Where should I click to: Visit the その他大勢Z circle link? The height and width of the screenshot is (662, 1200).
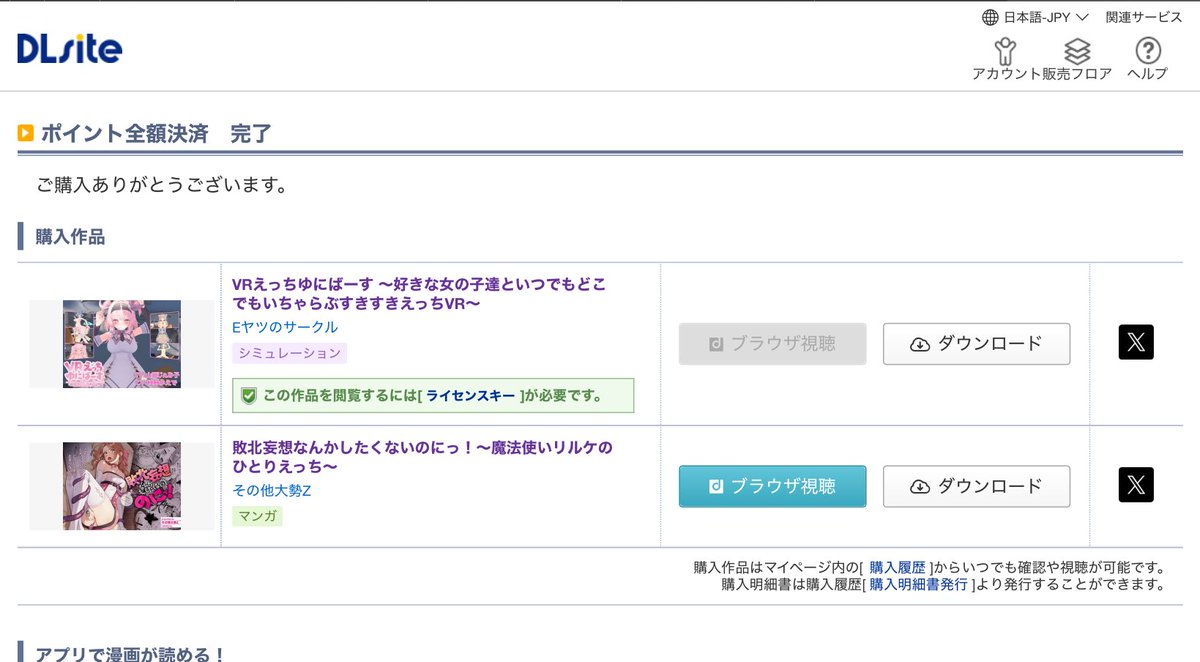click(x=272, y=490)
